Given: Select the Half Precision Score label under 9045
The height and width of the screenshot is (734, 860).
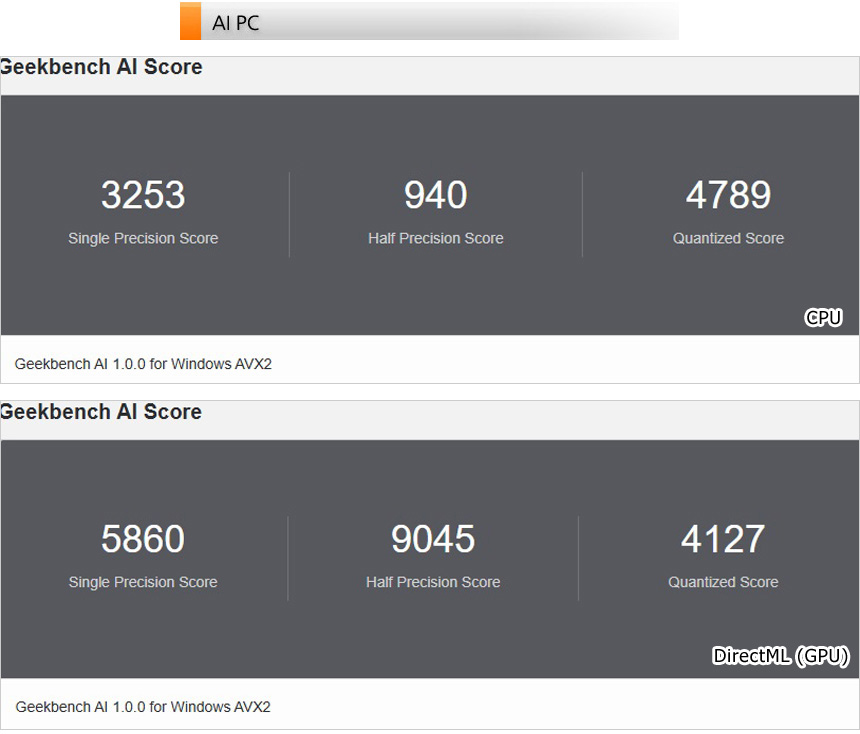Looking at the screenshot, I should click(x=433, y=582).
